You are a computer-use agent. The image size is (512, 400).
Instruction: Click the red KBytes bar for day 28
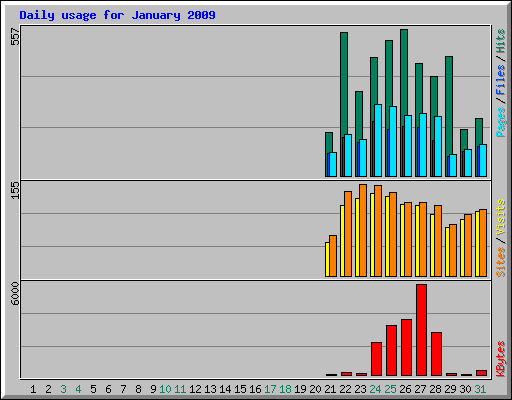(436, 354)
